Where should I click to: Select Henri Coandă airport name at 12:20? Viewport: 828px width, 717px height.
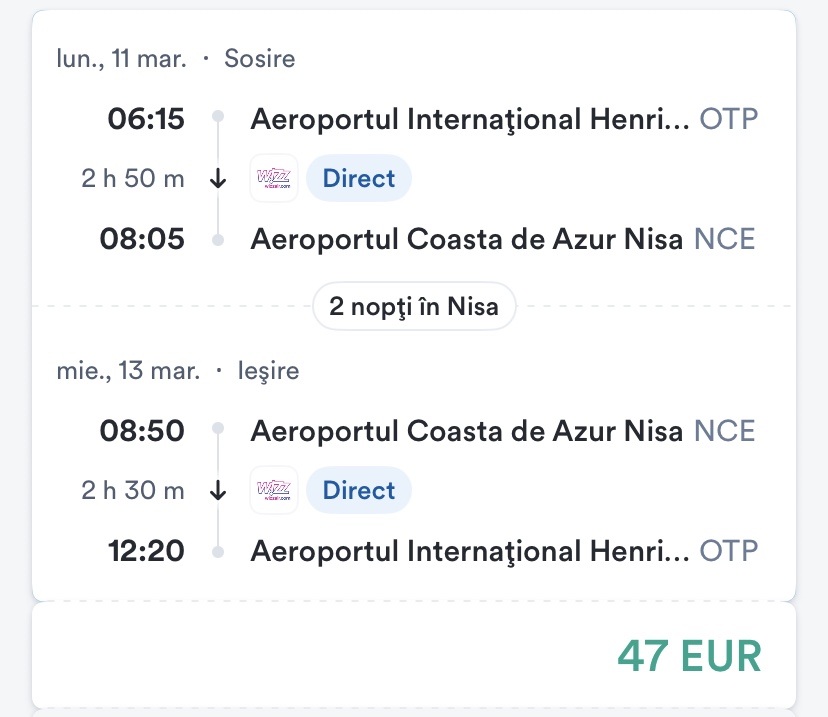[x=470, y=551]
